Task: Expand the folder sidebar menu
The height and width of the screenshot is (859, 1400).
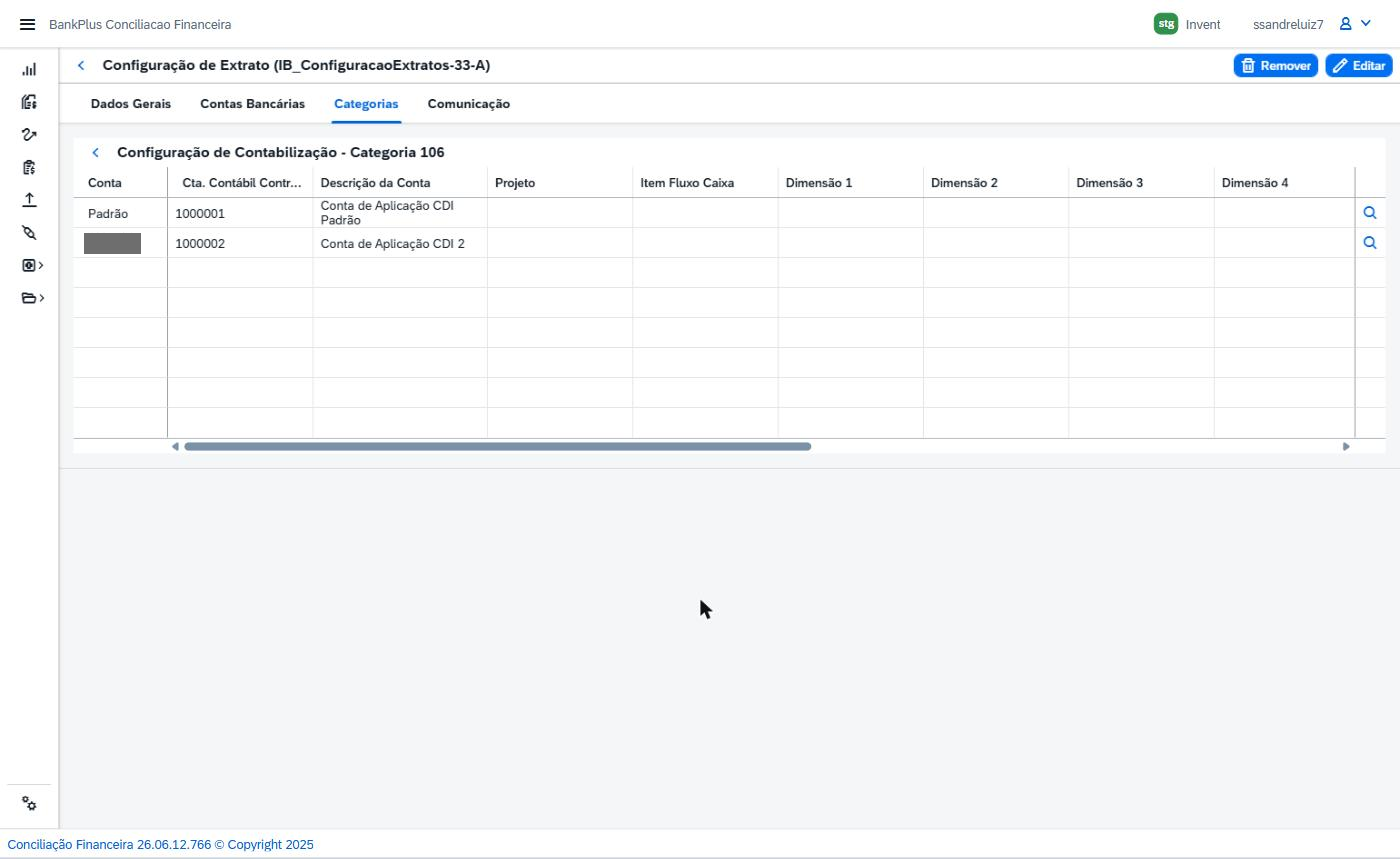Action: [x=32, y=298]
